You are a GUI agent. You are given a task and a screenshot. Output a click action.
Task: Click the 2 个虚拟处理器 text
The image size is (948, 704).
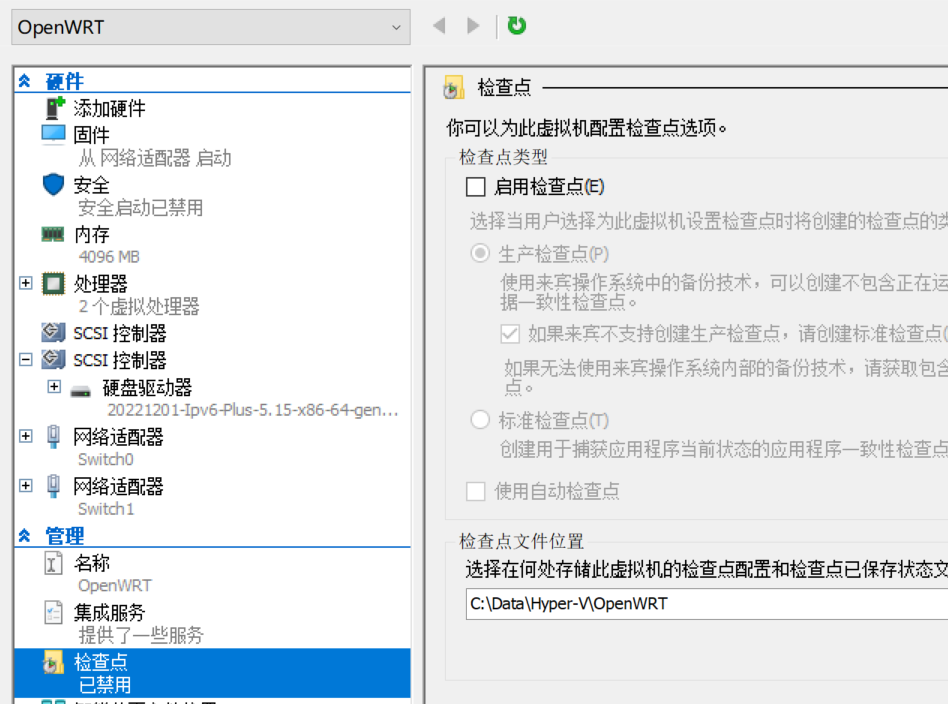(138, 307)
